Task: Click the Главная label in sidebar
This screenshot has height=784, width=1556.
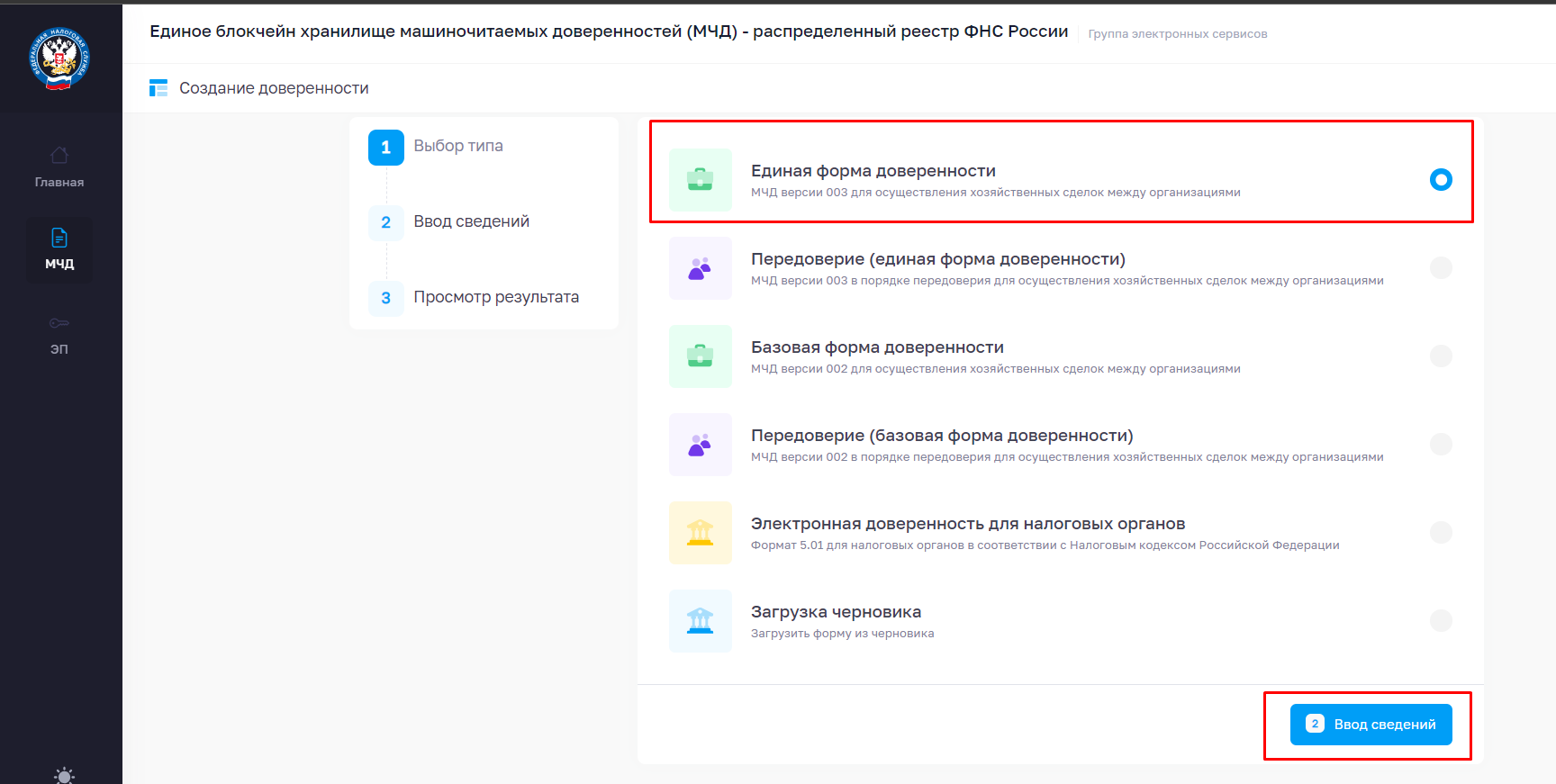Action: click(59, 182)
